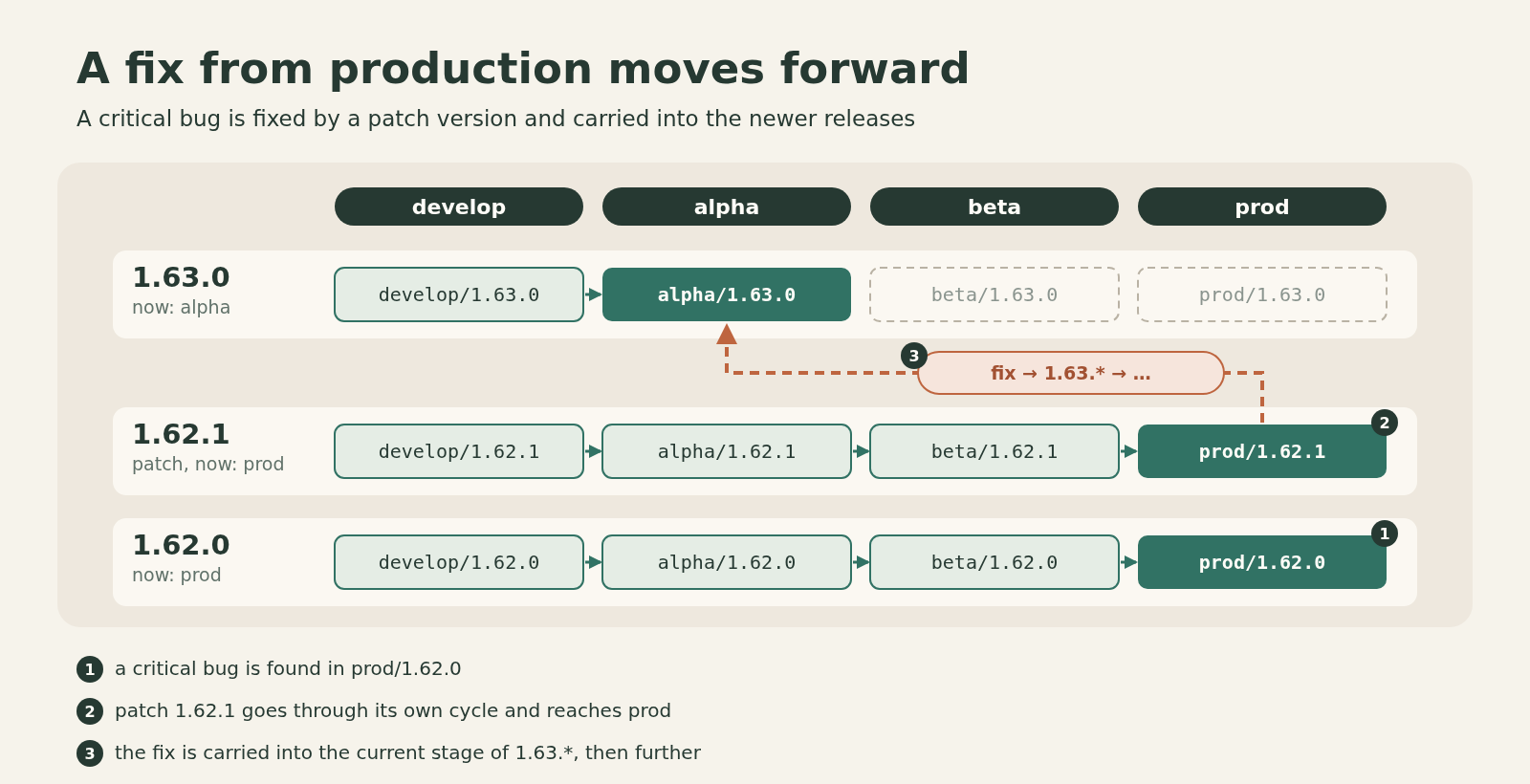Viewport: 1530px width, 784px height.
Task: Click badge 2 on prod/1.62.1
Action: tap(1385, 423)
